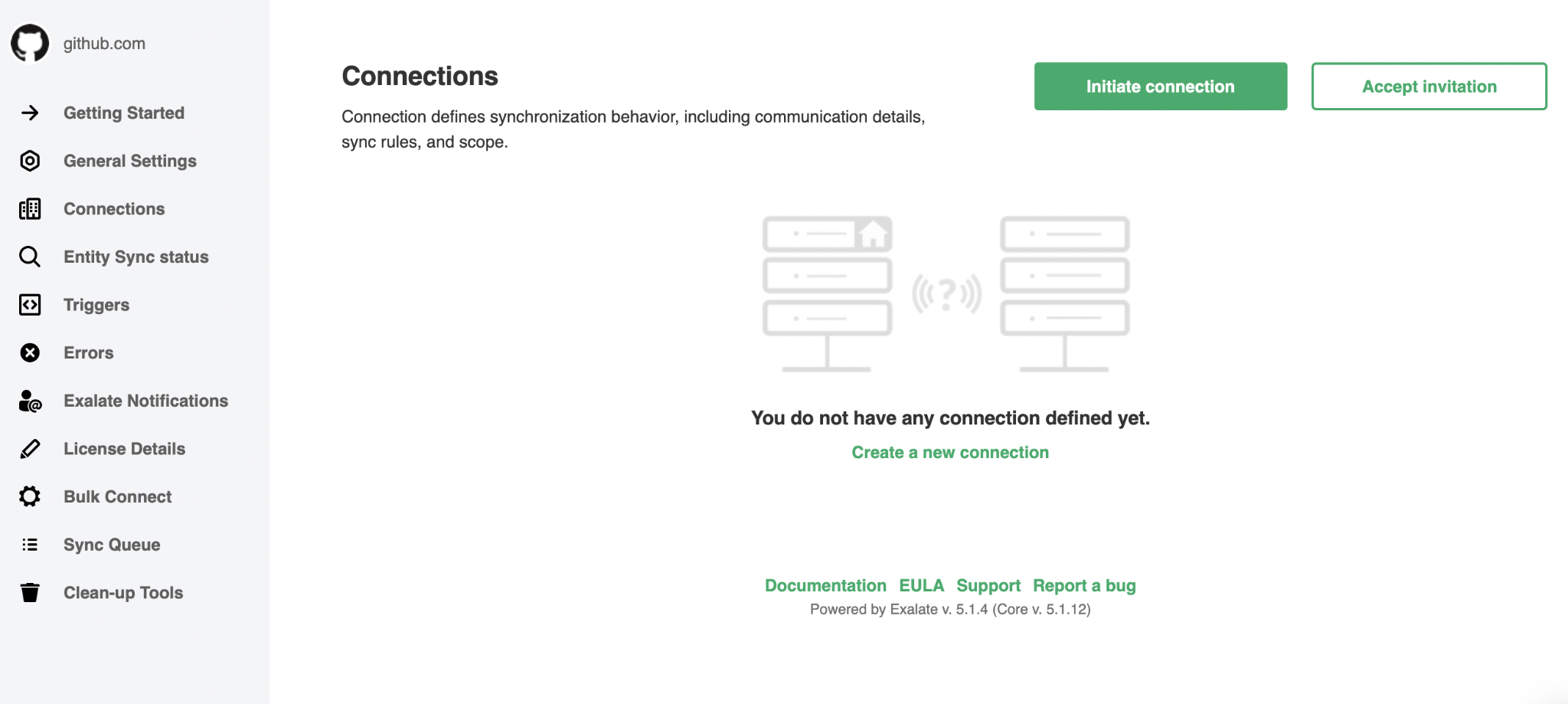Click the servers empty-state illustration
The image size is (1568, 704).
point(946,294)
